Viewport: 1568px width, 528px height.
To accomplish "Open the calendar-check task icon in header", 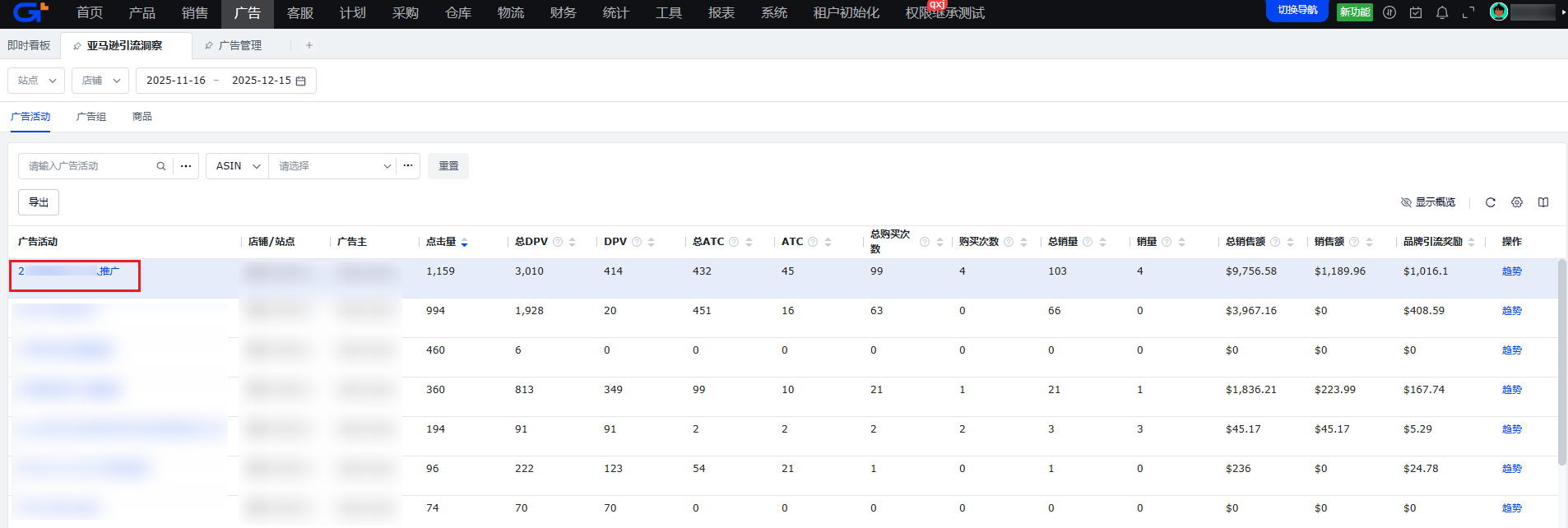I will tap(1416, 12).
